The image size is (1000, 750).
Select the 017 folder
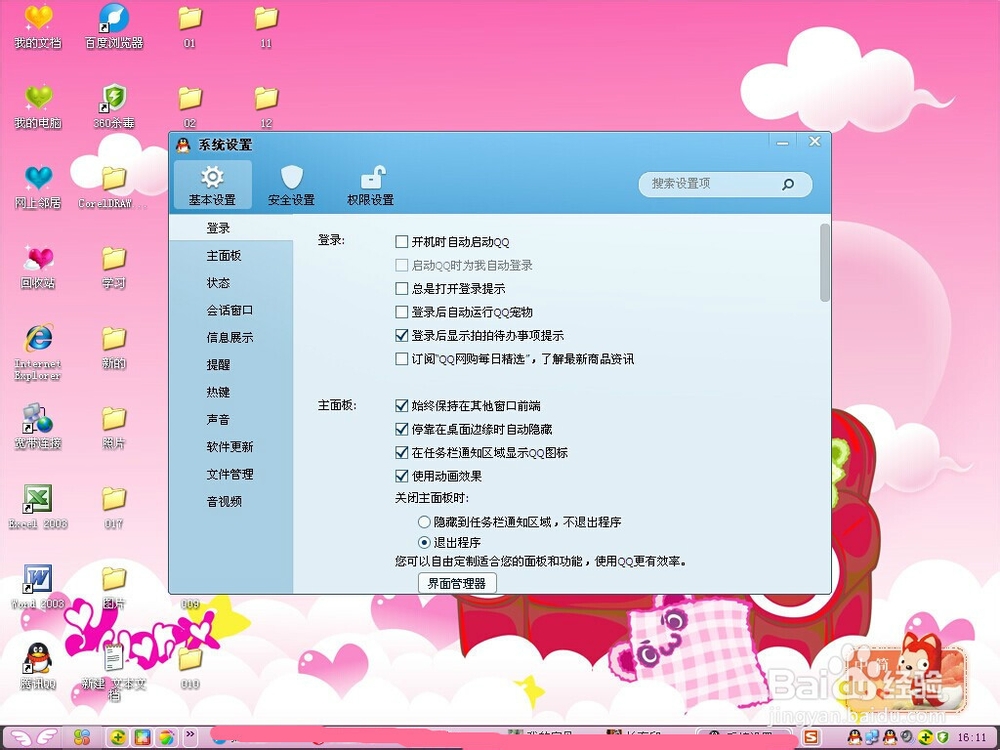[x=114, y=508]
